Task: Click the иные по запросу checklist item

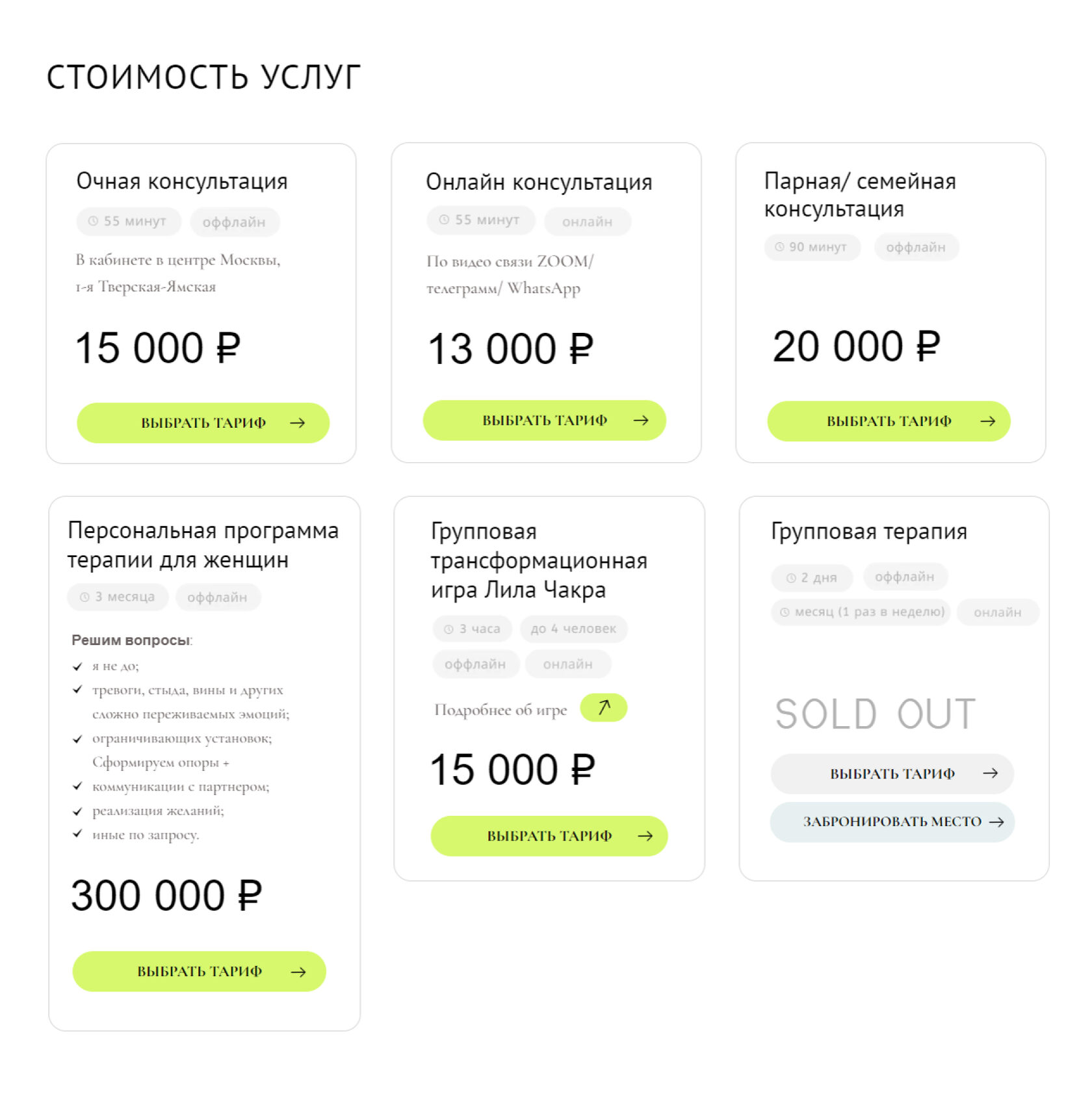Action: click(146, 835)
